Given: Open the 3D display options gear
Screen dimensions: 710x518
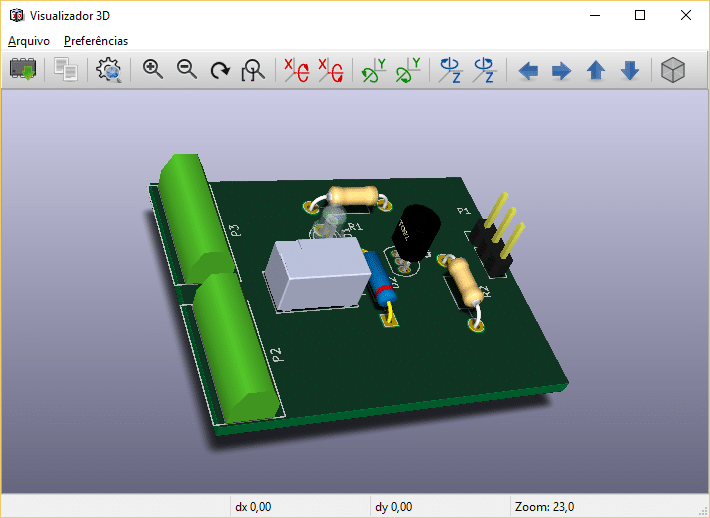Looking at the screenshot, I should point(108,70).
